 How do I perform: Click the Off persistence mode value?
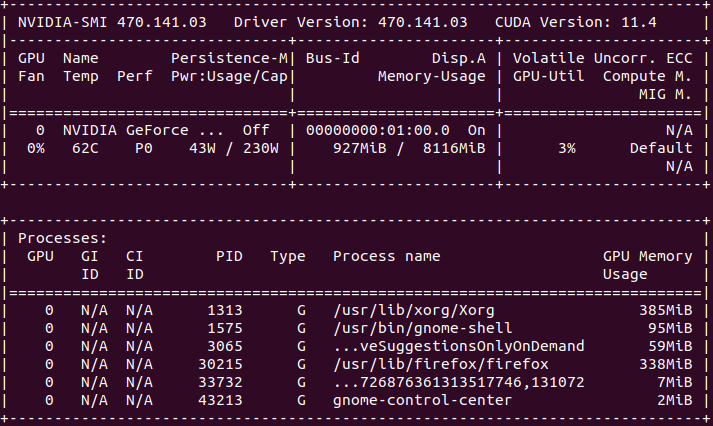[x=256, y=130]
